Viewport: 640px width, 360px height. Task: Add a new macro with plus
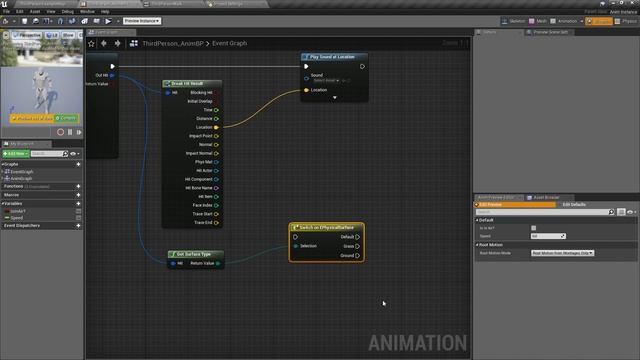78,195
